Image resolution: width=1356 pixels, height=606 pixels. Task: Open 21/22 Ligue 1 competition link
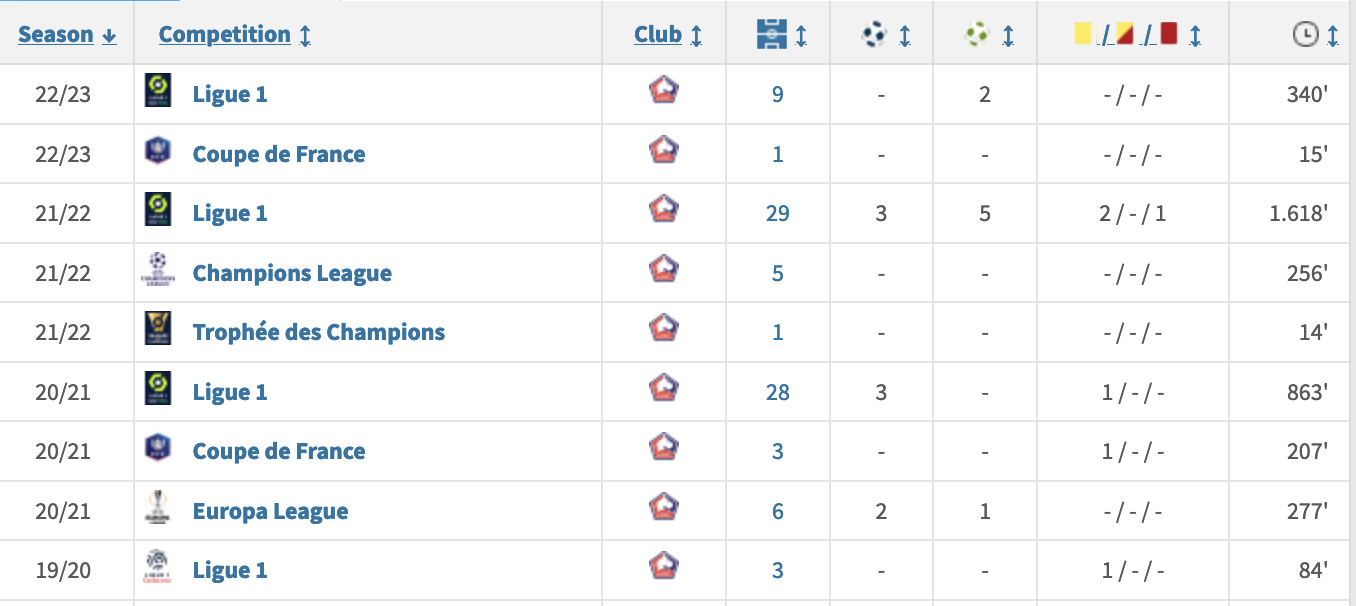(x=230, y=213)
